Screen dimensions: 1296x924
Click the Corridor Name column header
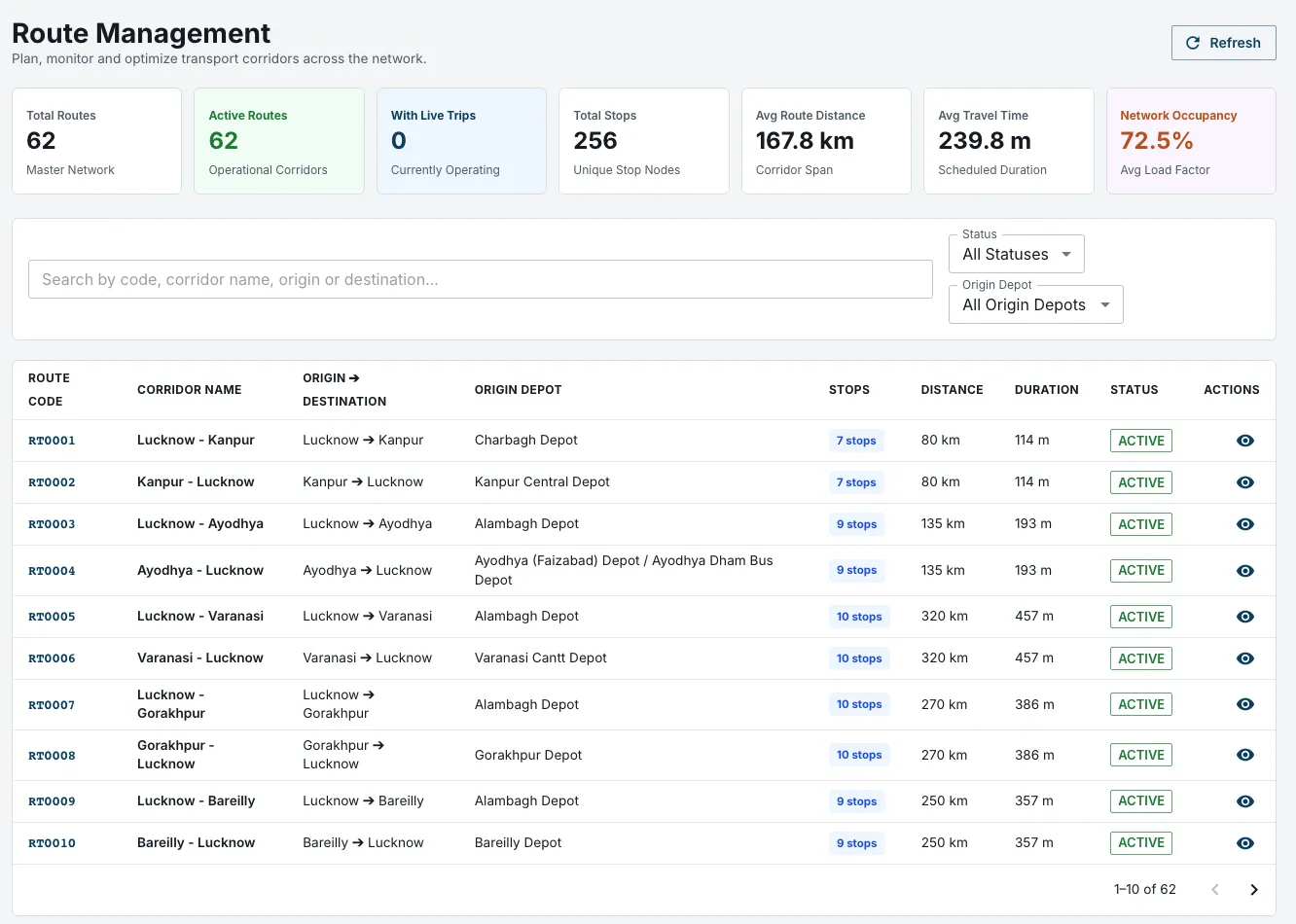[189, 390]
